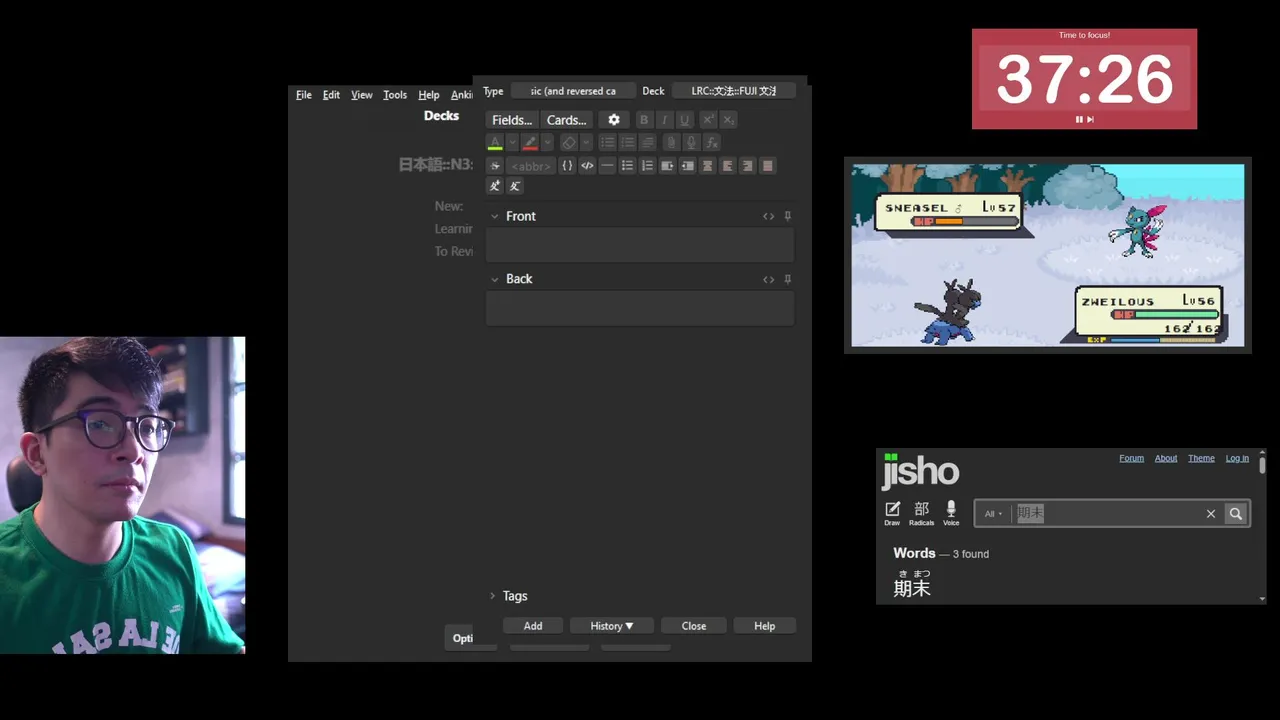Insert a horizontal rule line

coord(607,166)
